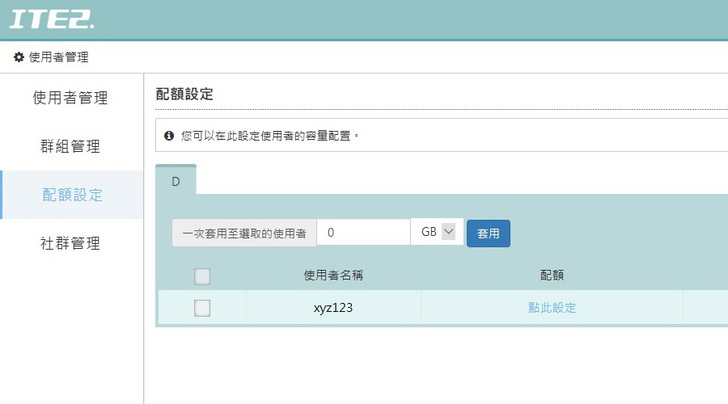728x404 pixels.
Task: Click the 使用者名稱 column header
Action: coord(333,275)
